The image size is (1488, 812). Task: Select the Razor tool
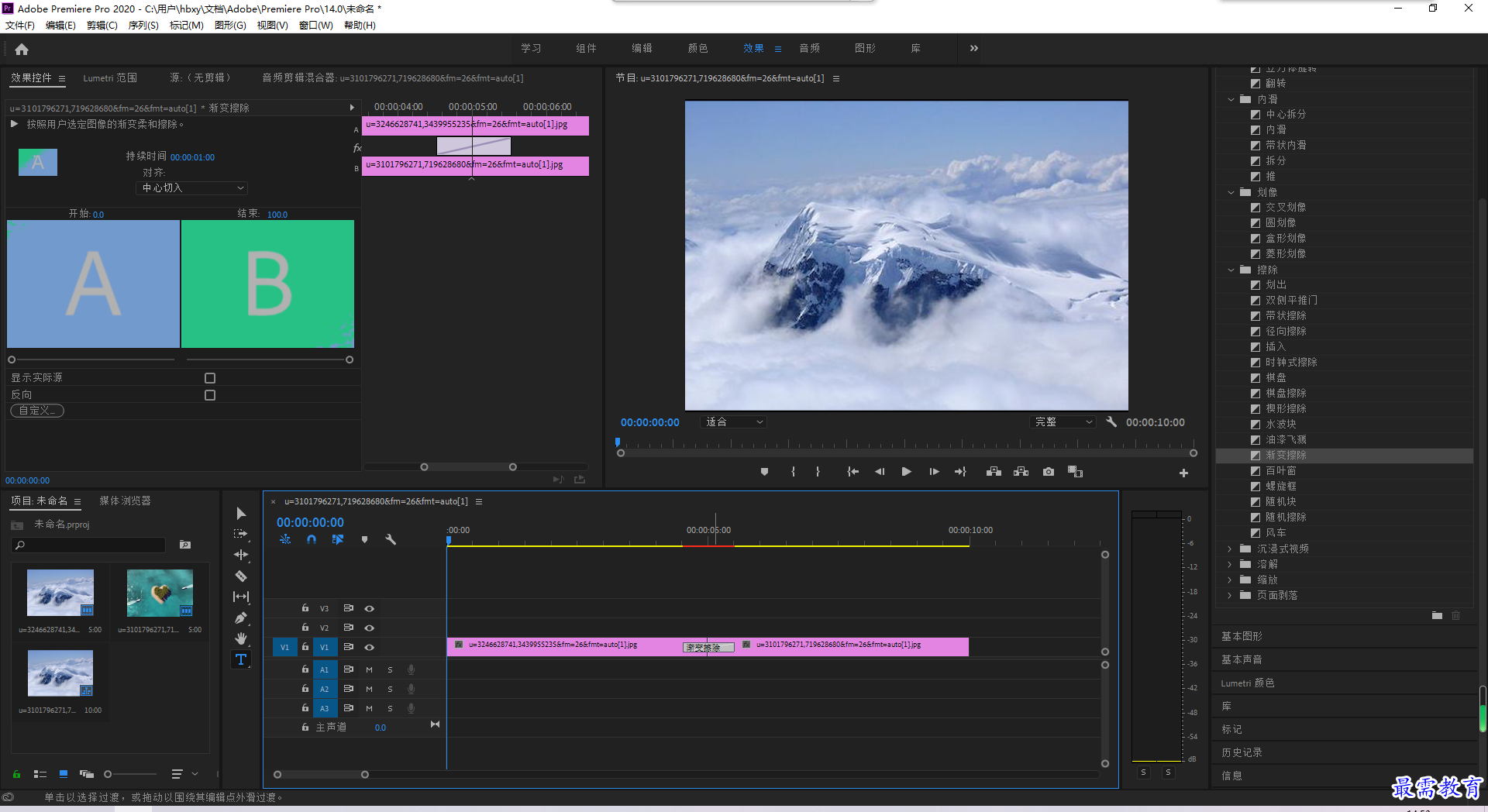tap(241, 576)
